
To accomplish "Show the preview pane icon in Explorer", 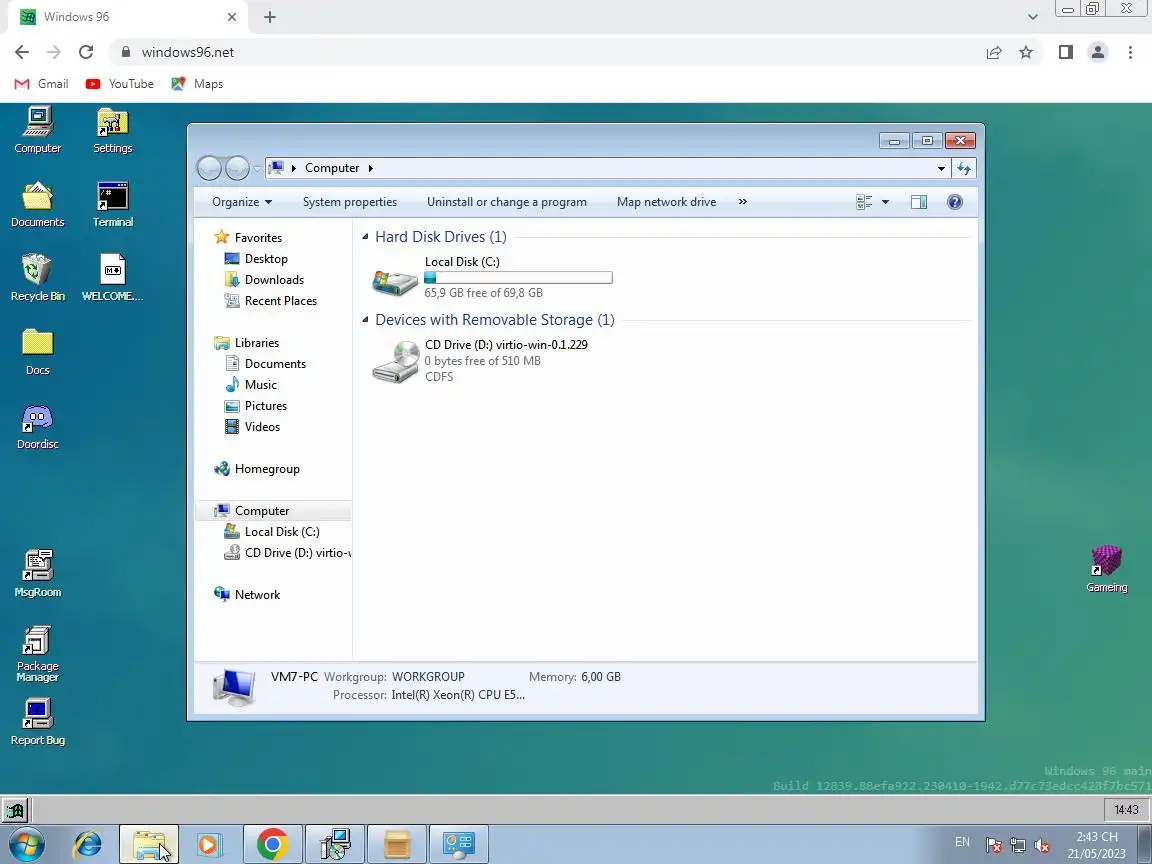I will pos(918,202).
